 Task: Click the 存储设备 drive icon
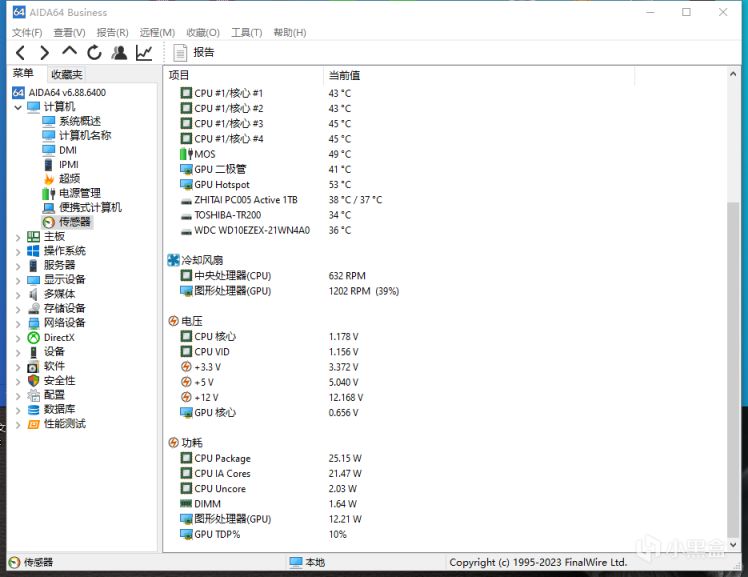click(33, 309)
